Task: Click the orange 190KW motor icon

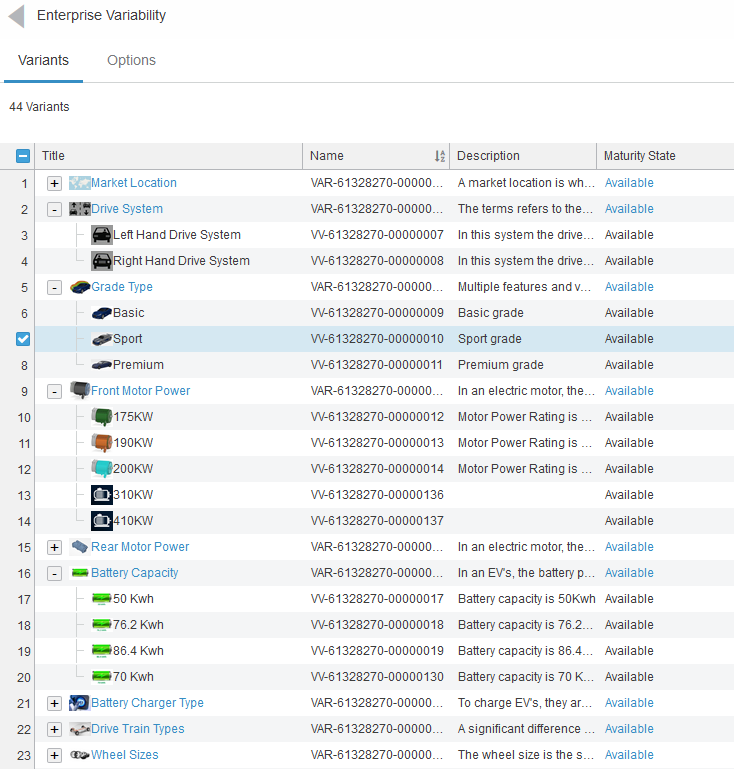Action: tap(101, 443)
